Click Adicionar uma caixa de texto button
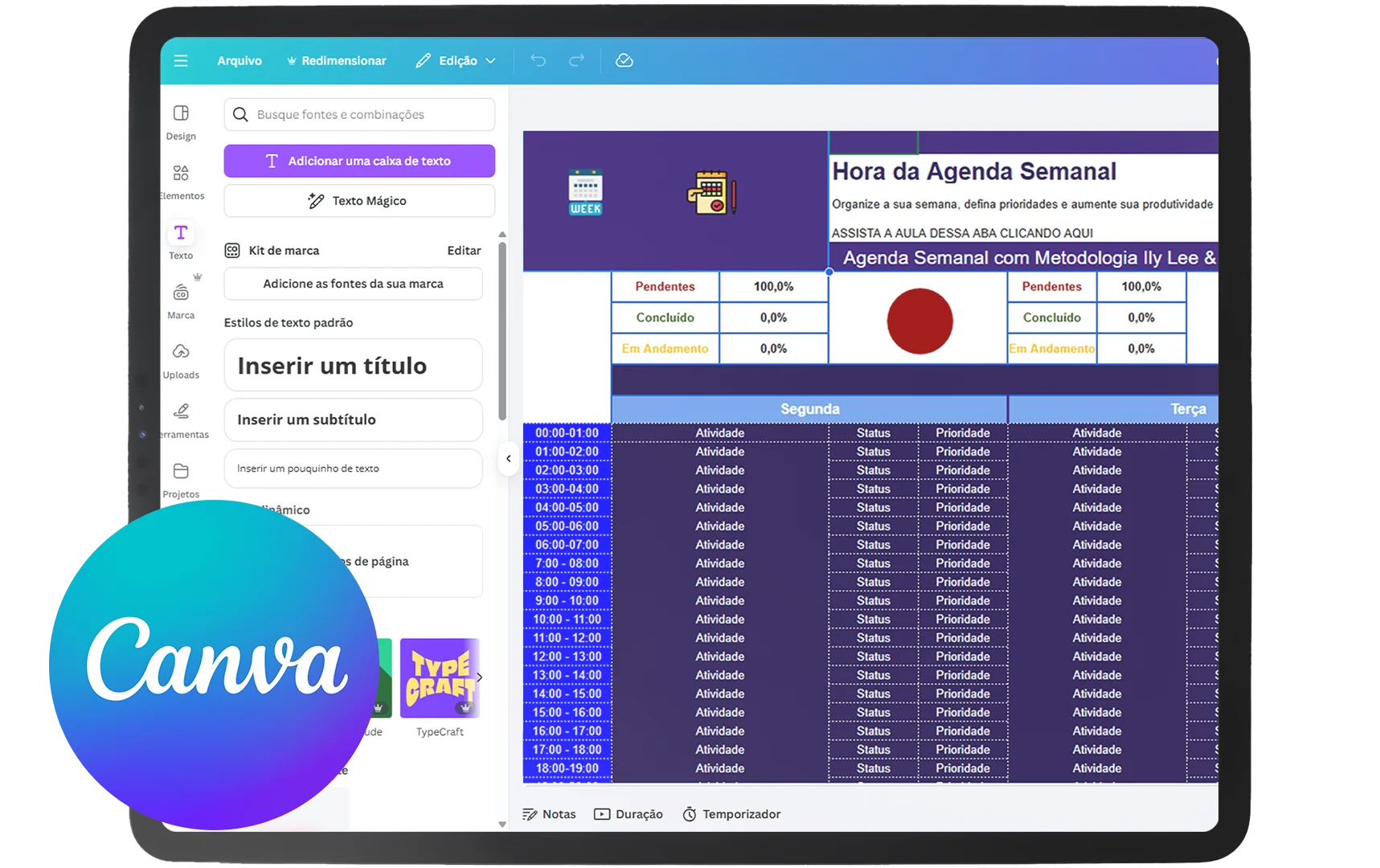1380x868 pixels. tap(359, 161)
